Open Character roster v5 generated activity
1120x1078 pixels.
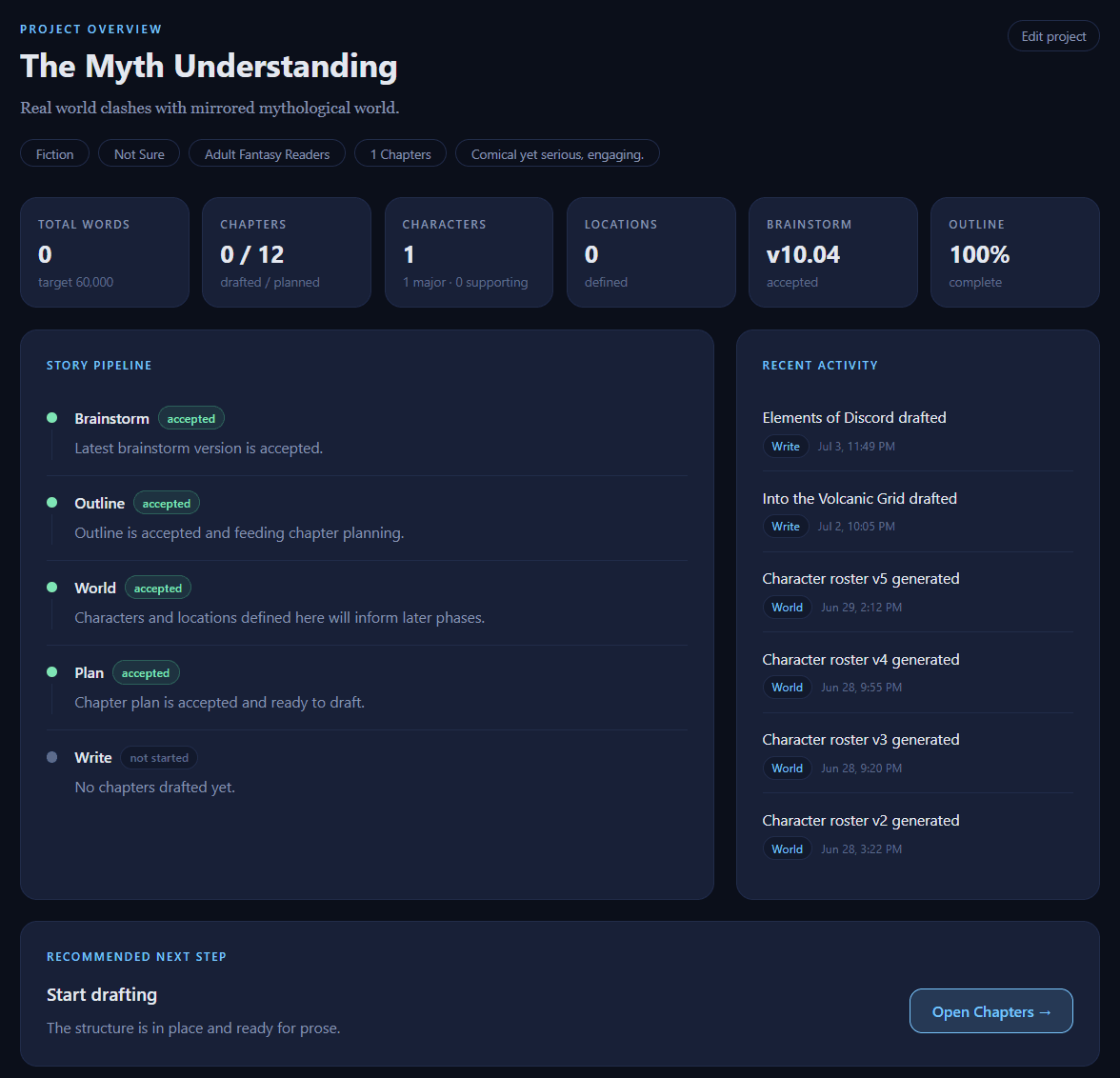(861, 578)
